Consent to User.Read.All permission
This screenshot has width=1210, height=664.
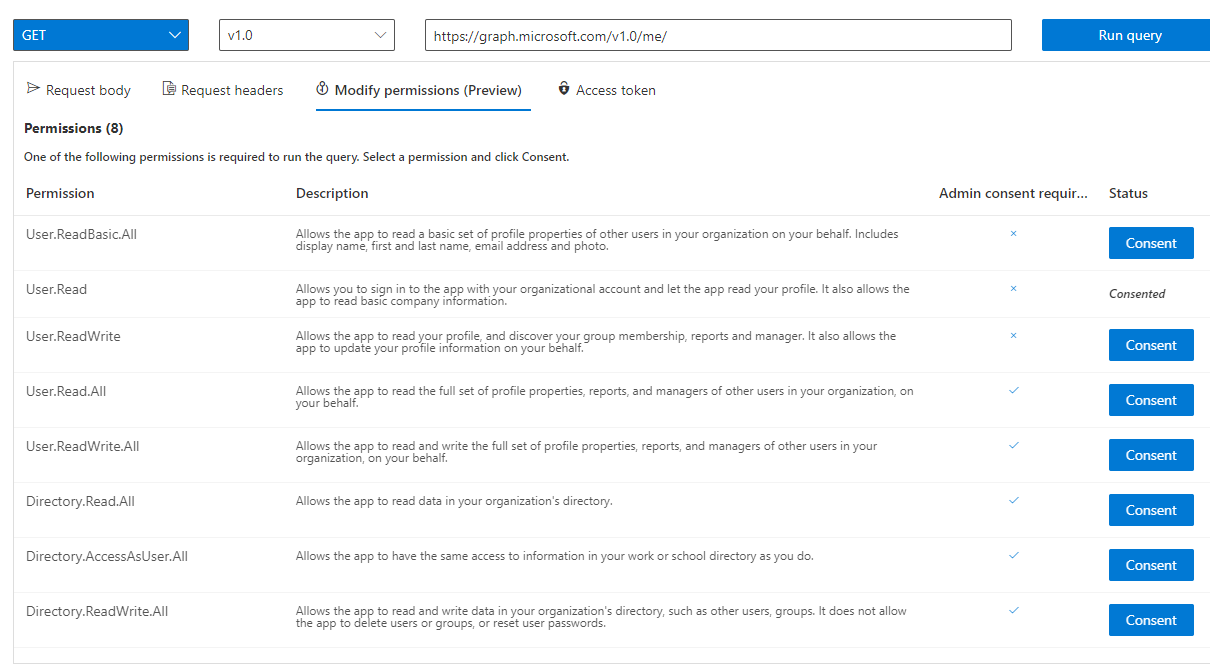point(1151,400)
